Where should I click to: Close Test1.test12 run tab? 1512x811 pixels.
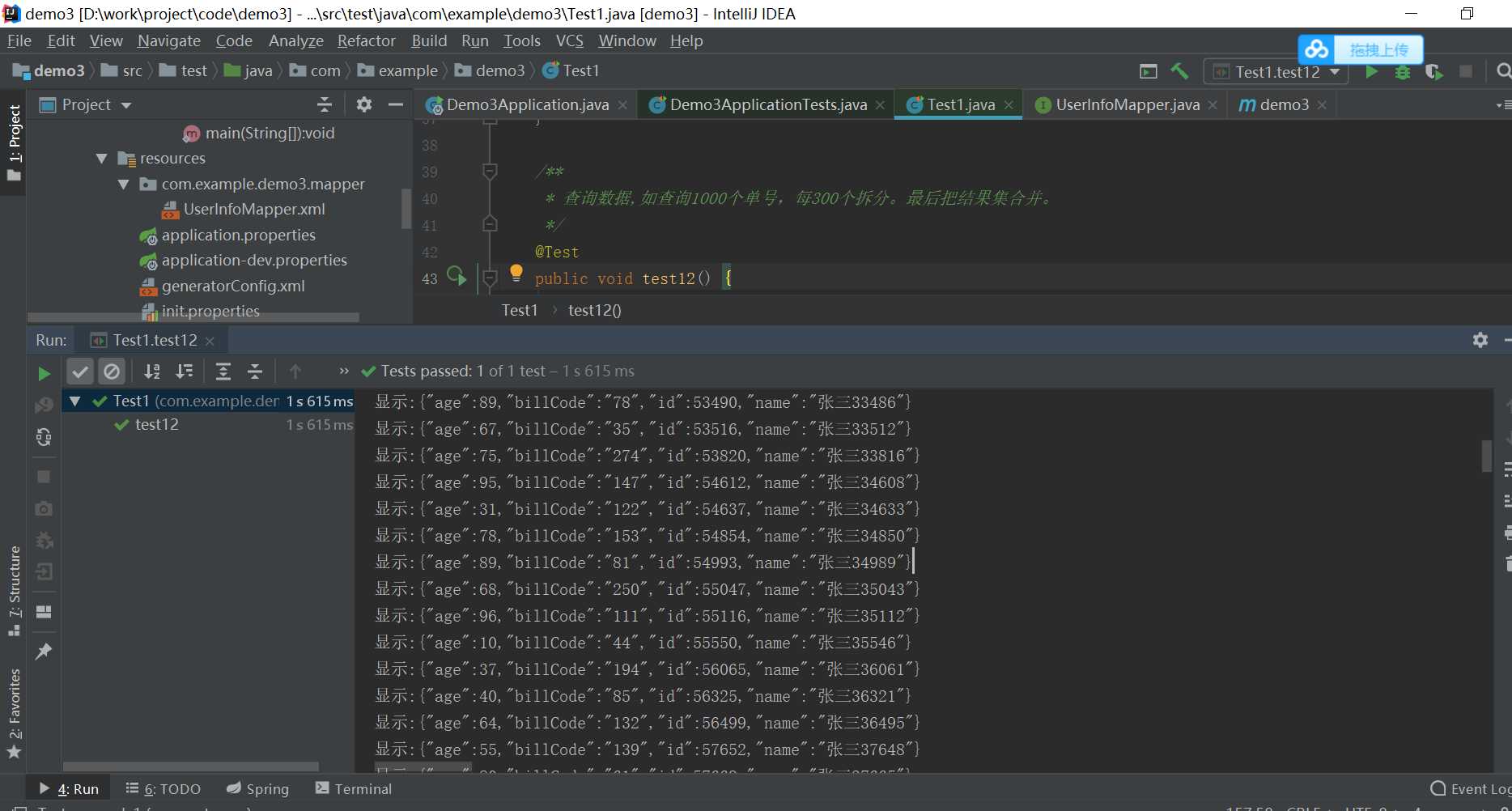[210, 341]
